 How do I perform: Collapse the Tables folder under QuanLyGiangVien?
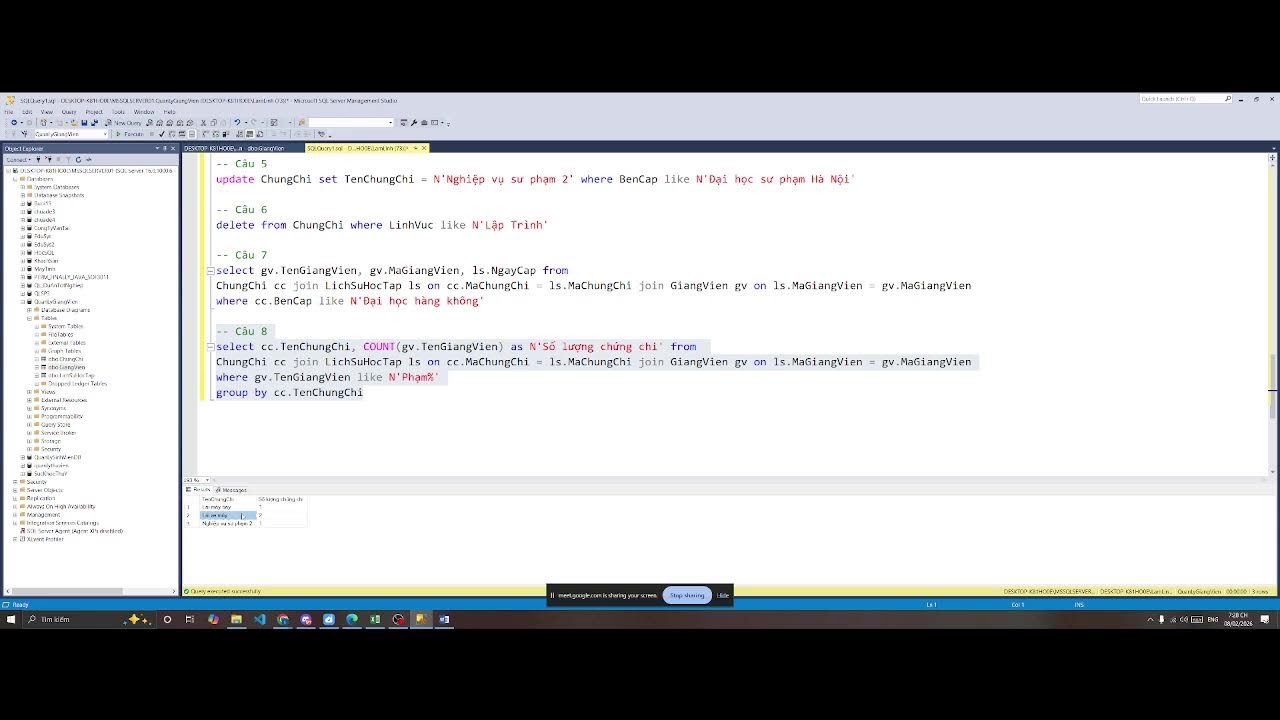click(29, 318)
